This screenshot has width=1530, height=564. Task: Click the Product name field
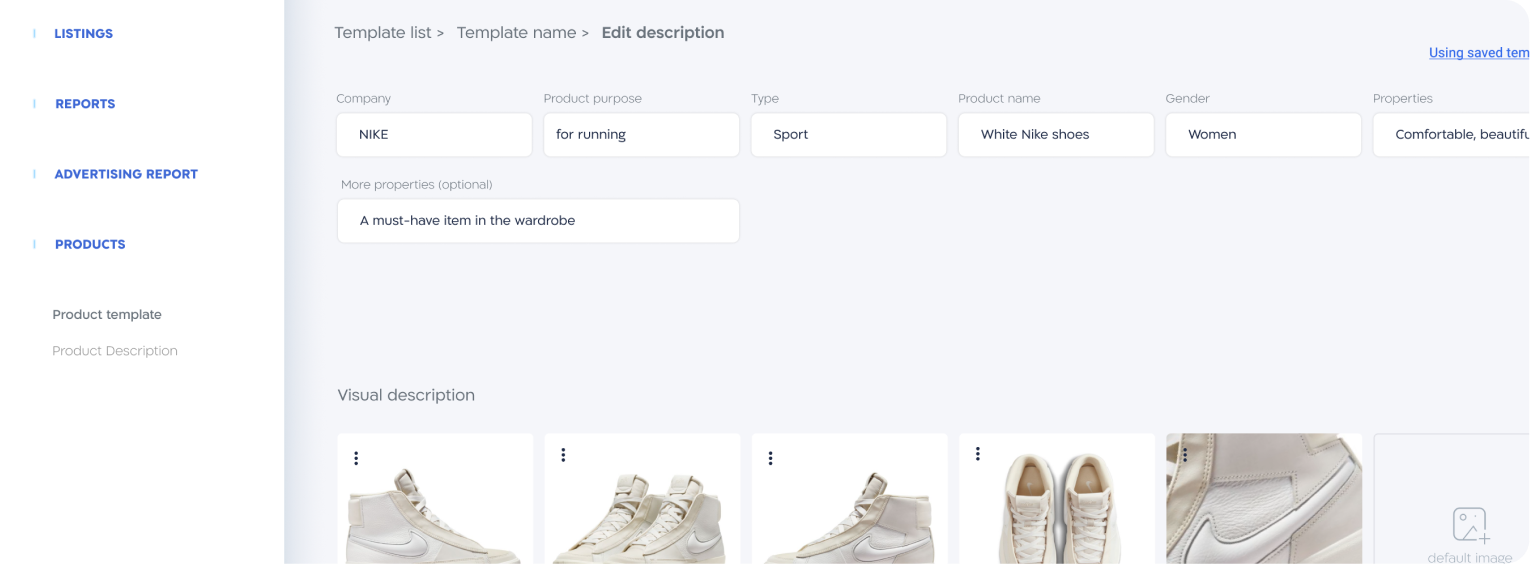click(1056, 134)
